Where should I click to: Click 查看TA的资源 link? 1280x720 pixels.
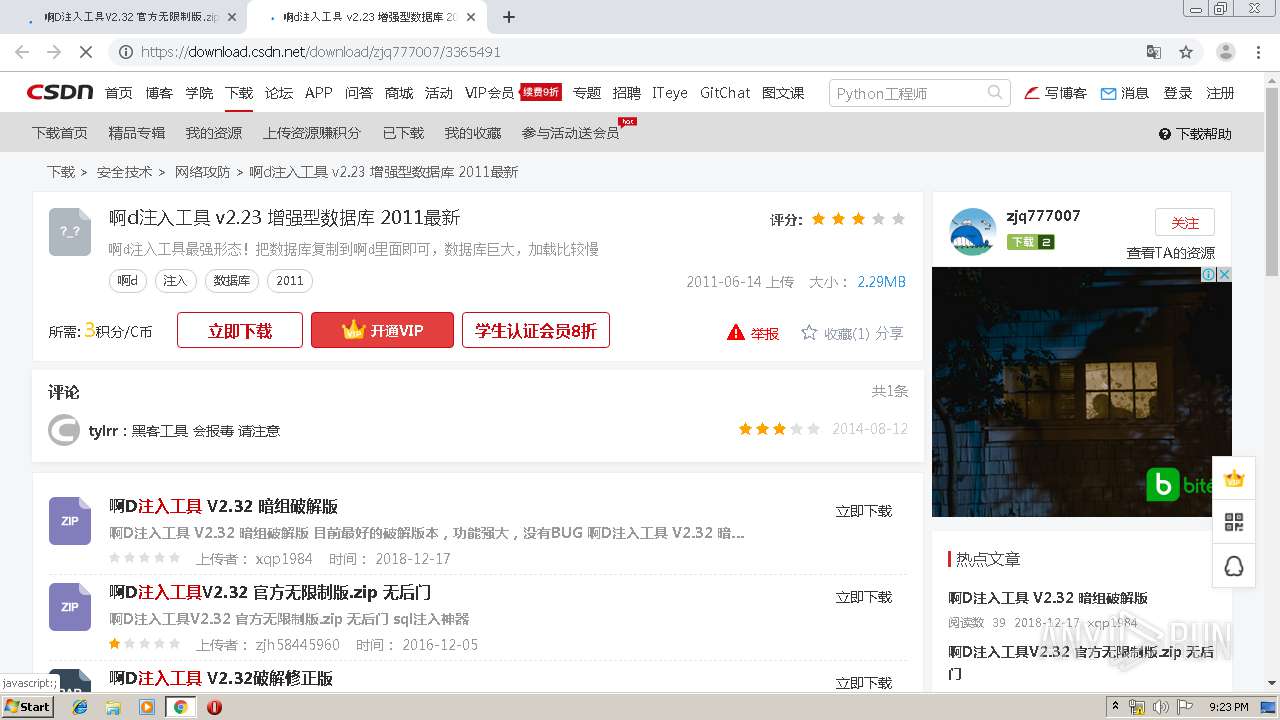coord(1171,253)
